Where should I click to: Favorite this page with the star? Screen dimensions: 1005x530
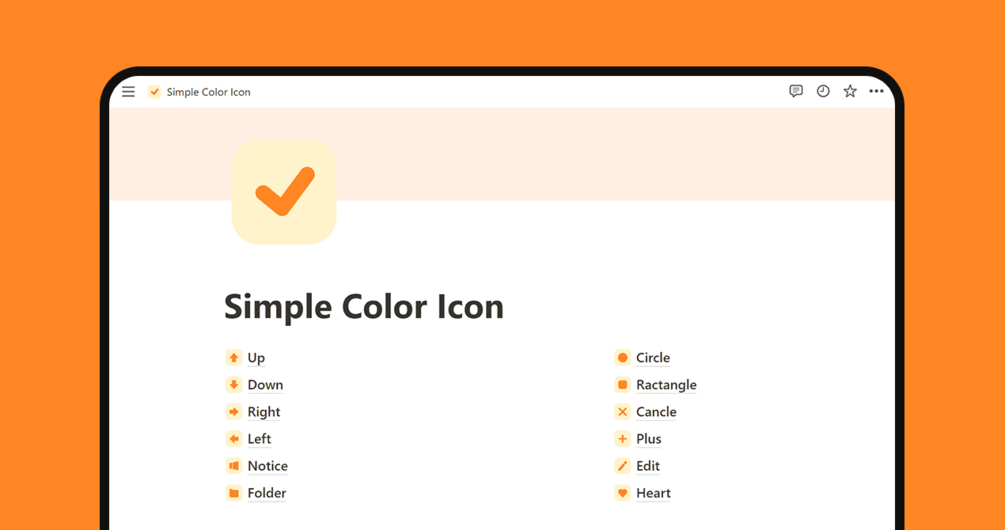point(850,91)
